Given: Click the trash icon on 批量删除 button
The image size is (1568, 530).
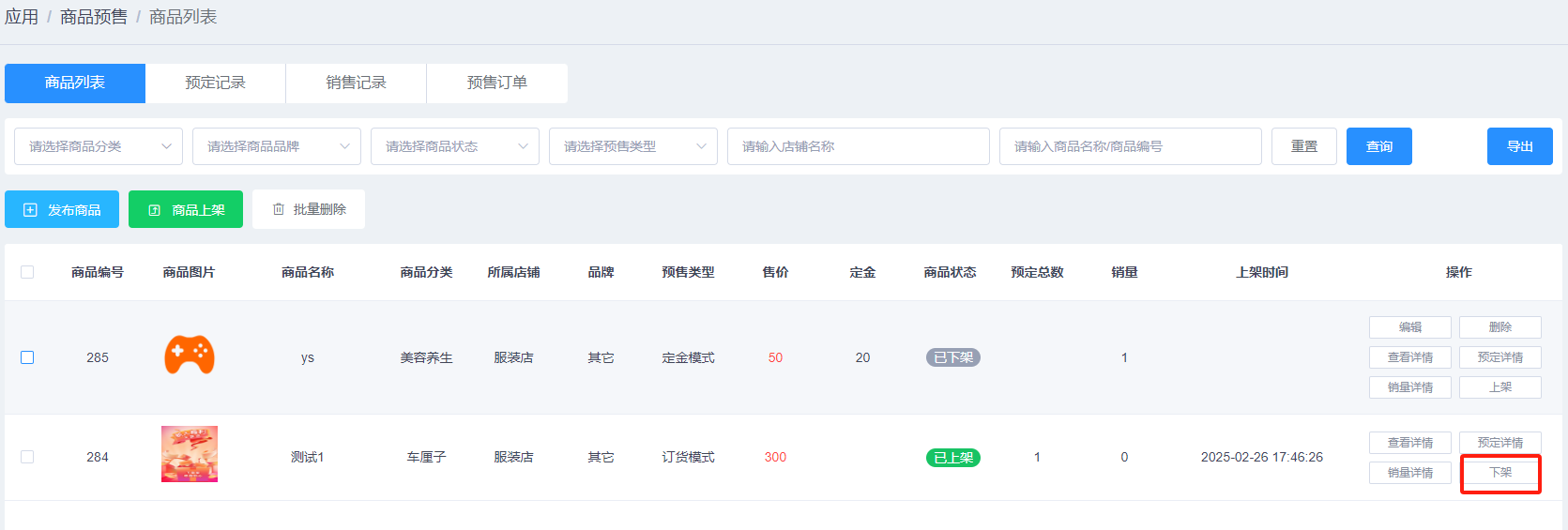Looking at the screenshot, I should click(x=279, y=209).
